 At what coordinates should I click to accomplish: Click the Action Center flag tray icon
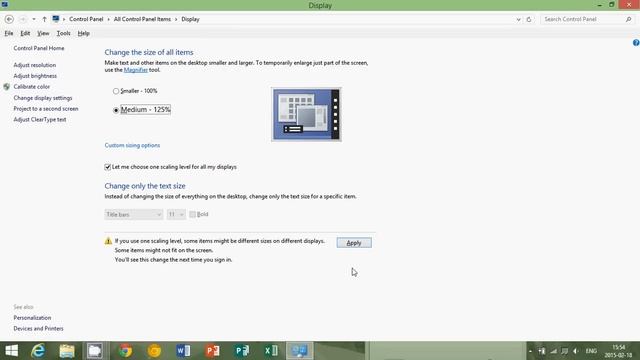coord(565,351)
